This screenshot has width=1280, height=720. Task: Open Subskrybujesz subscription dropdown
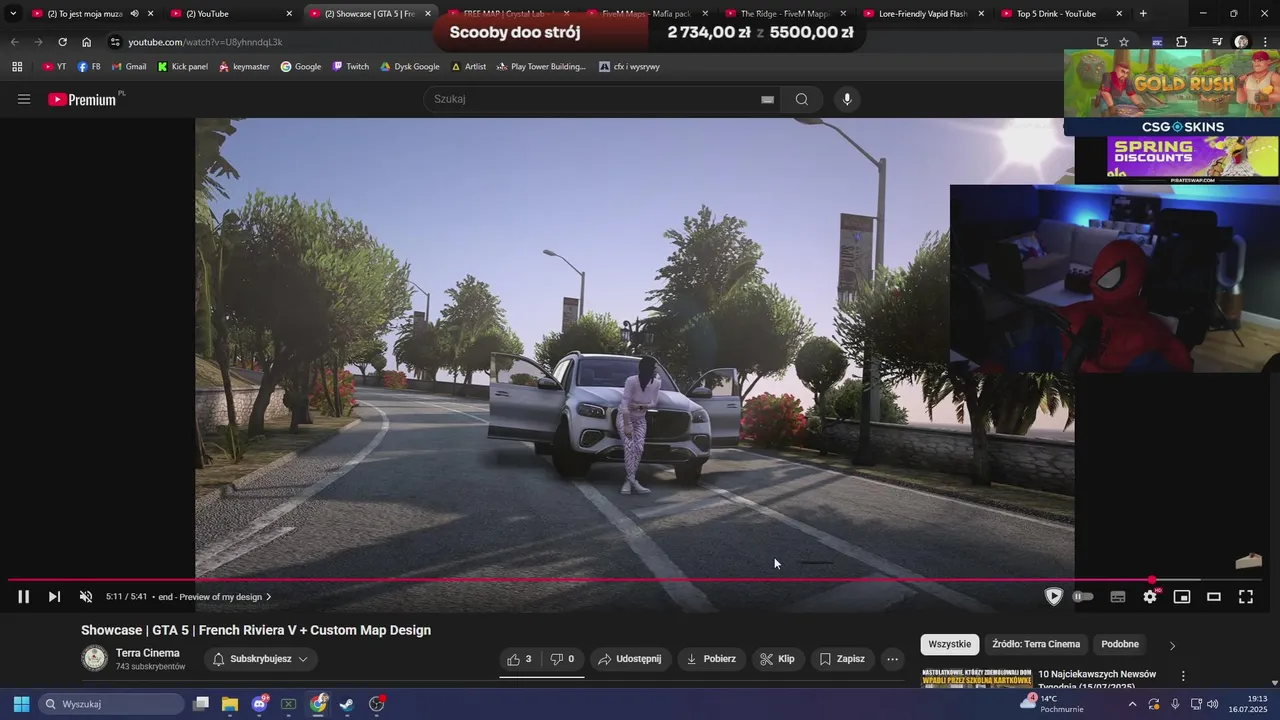tap(260, 659)
